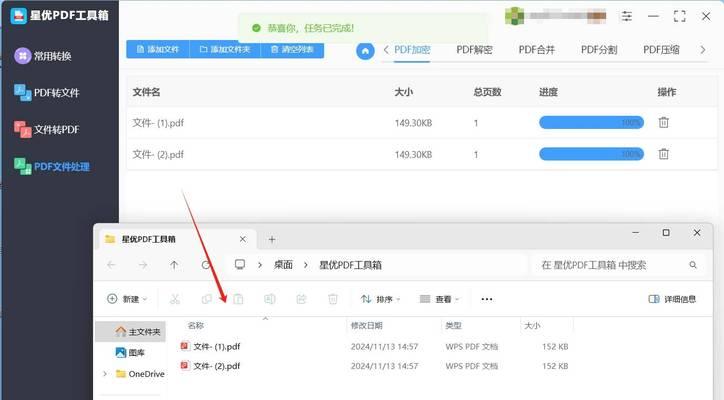Click the 总页数 column header

[487, 92]
